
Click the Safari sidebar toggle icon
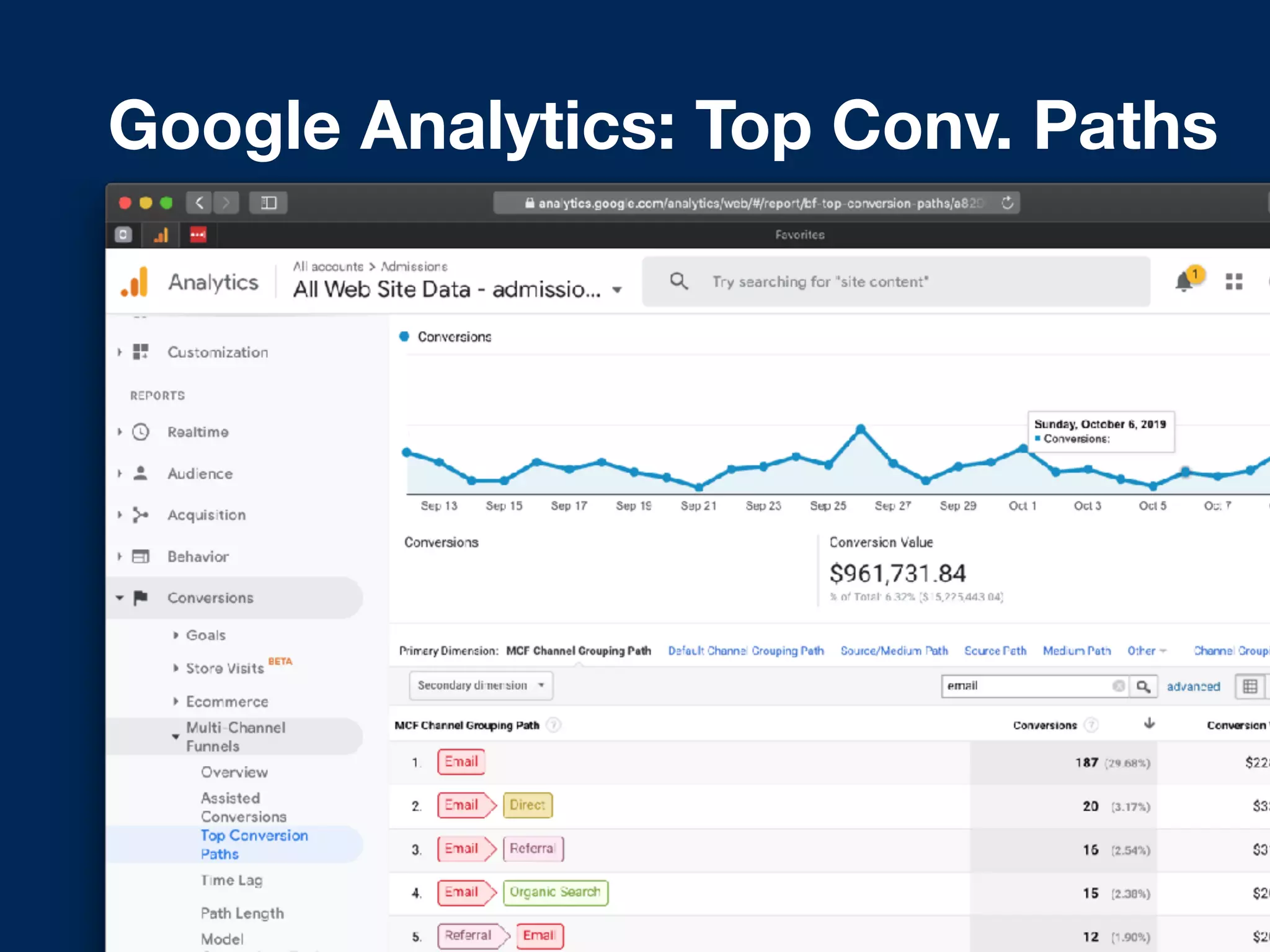pyautogui.click(x=269, y=203)
